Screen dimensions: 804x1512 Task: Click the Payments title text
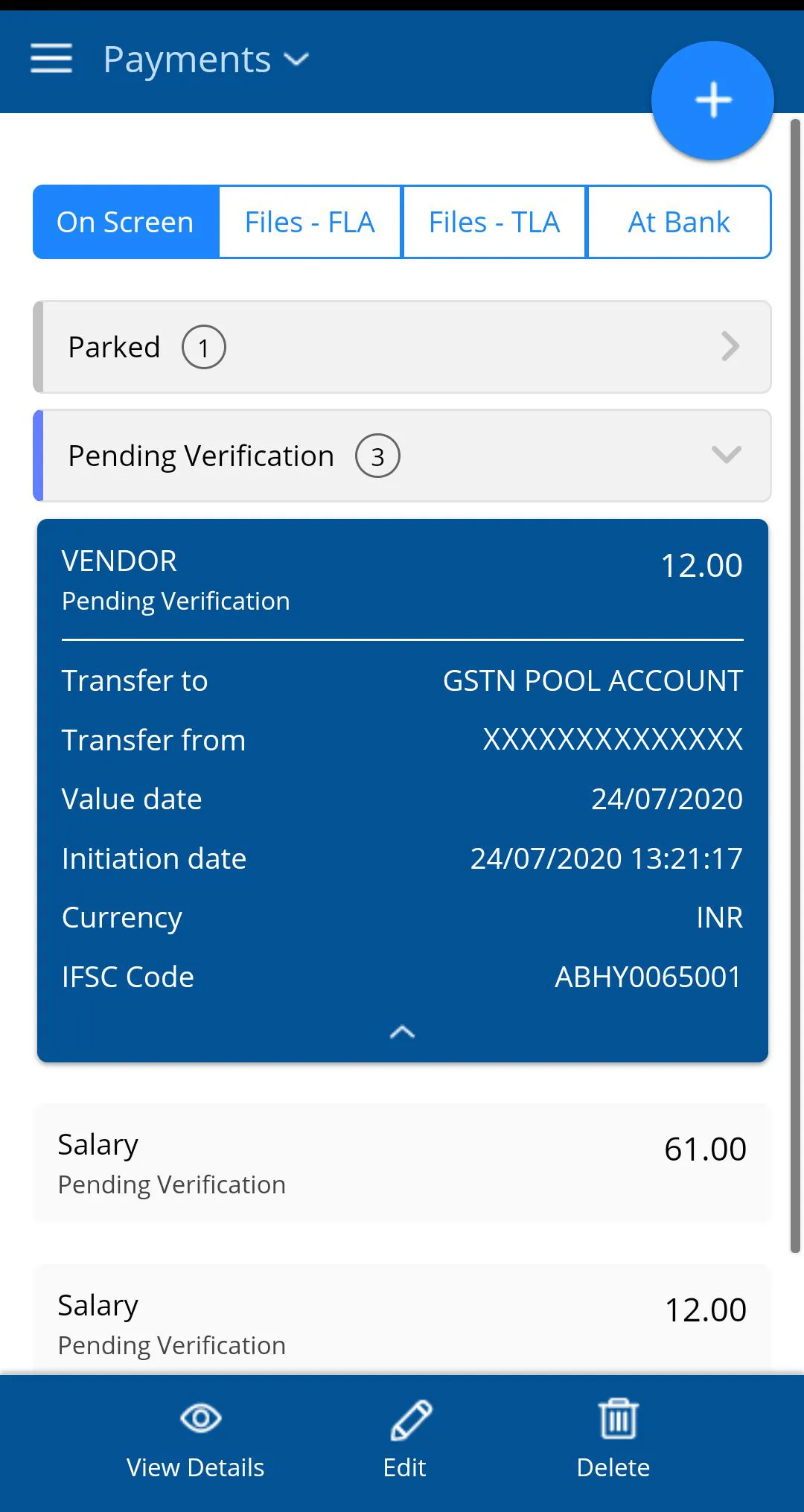(187, 60)
